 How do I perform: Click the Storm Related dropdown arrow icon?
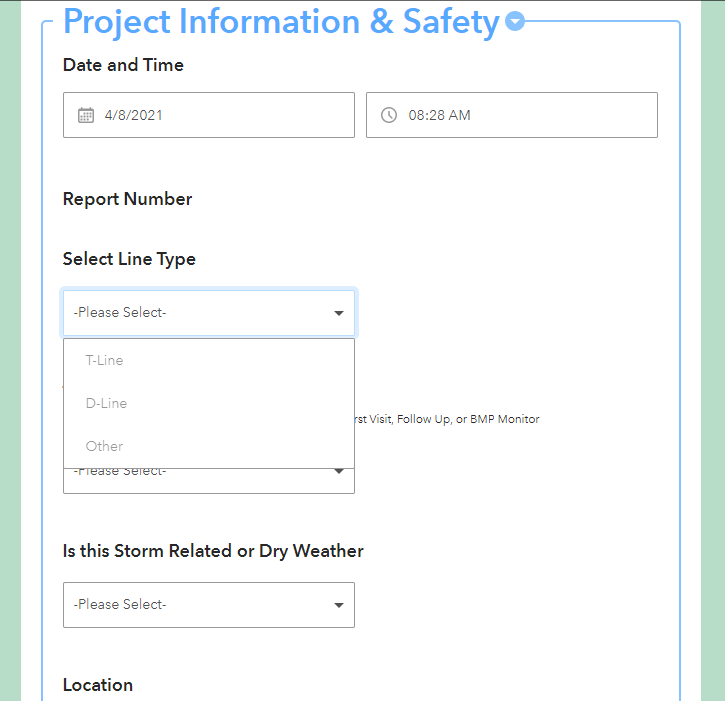click(339, 605)
